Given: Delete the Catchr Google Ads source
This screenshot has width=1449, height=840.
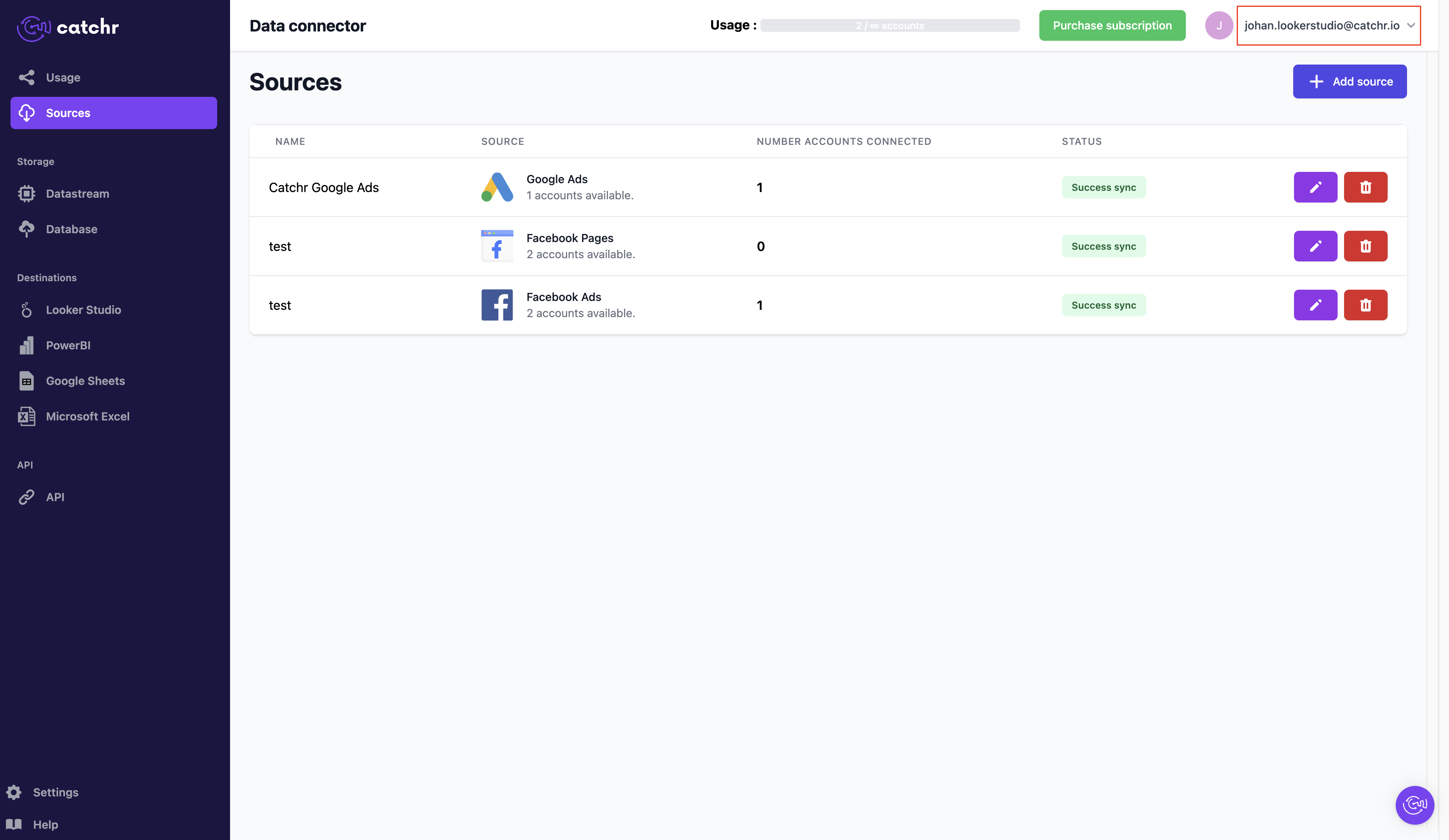Looking at the screenshot, I should click(x=1365, y=187).
